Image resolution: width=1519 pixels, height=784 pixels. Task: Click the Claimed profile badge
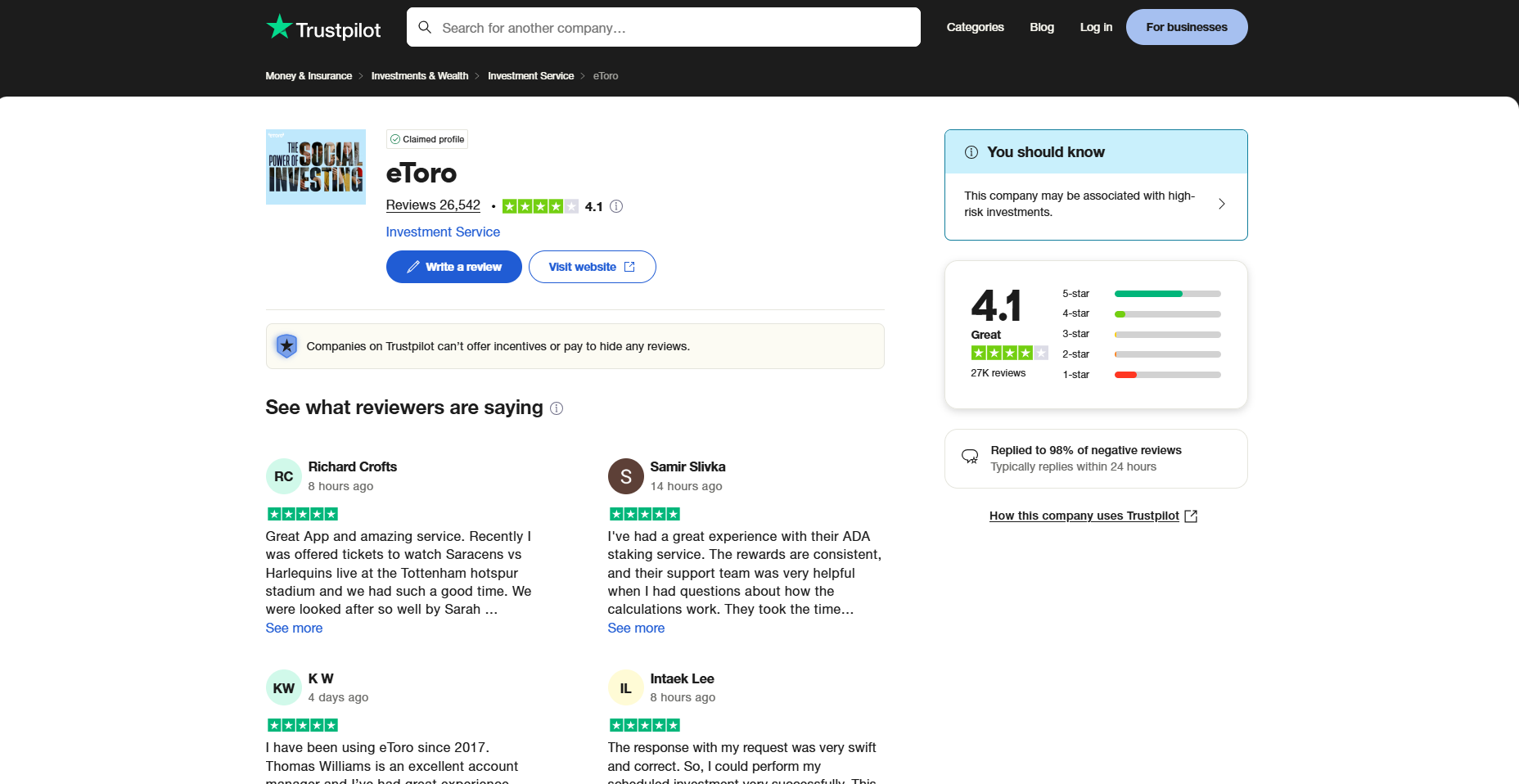[427, 139]
